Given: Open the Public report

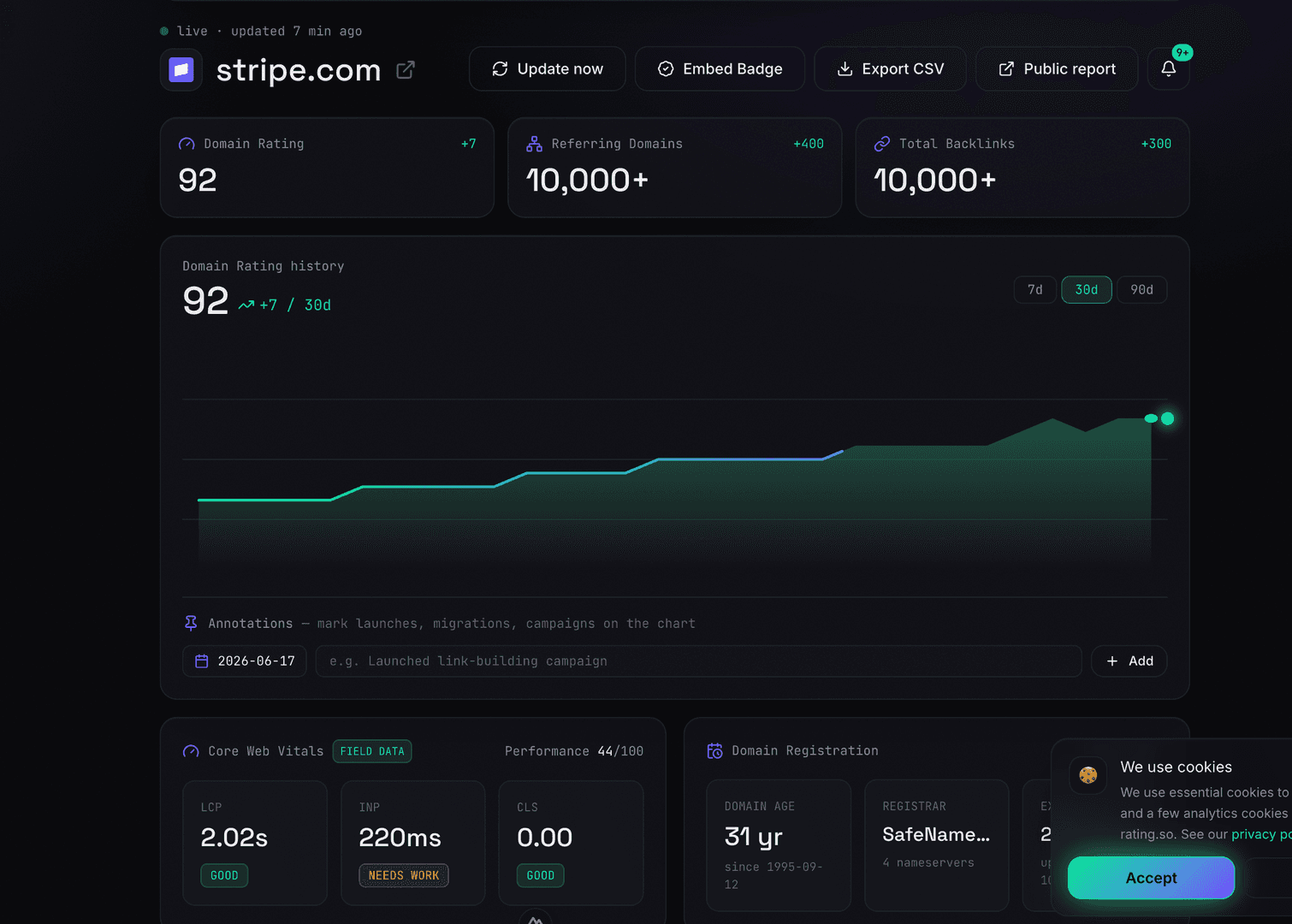Looking at the screenshot, I should 1057,68.
